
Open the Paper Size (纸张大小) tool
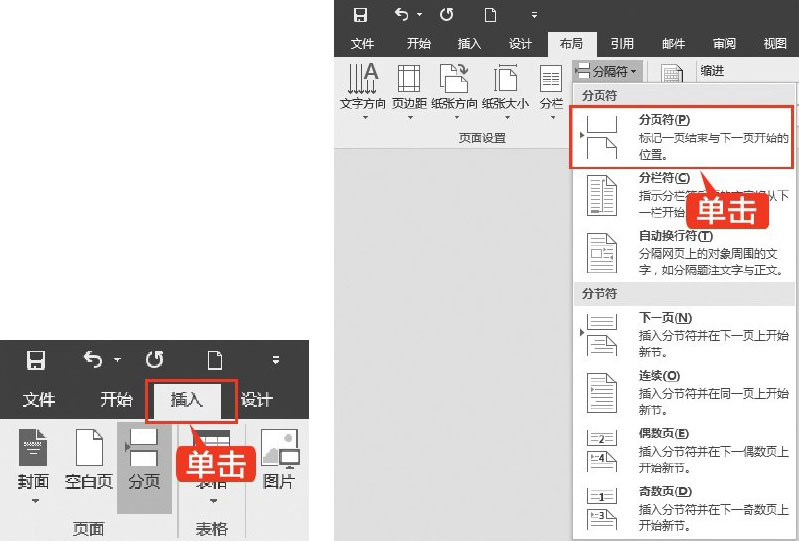505,89
